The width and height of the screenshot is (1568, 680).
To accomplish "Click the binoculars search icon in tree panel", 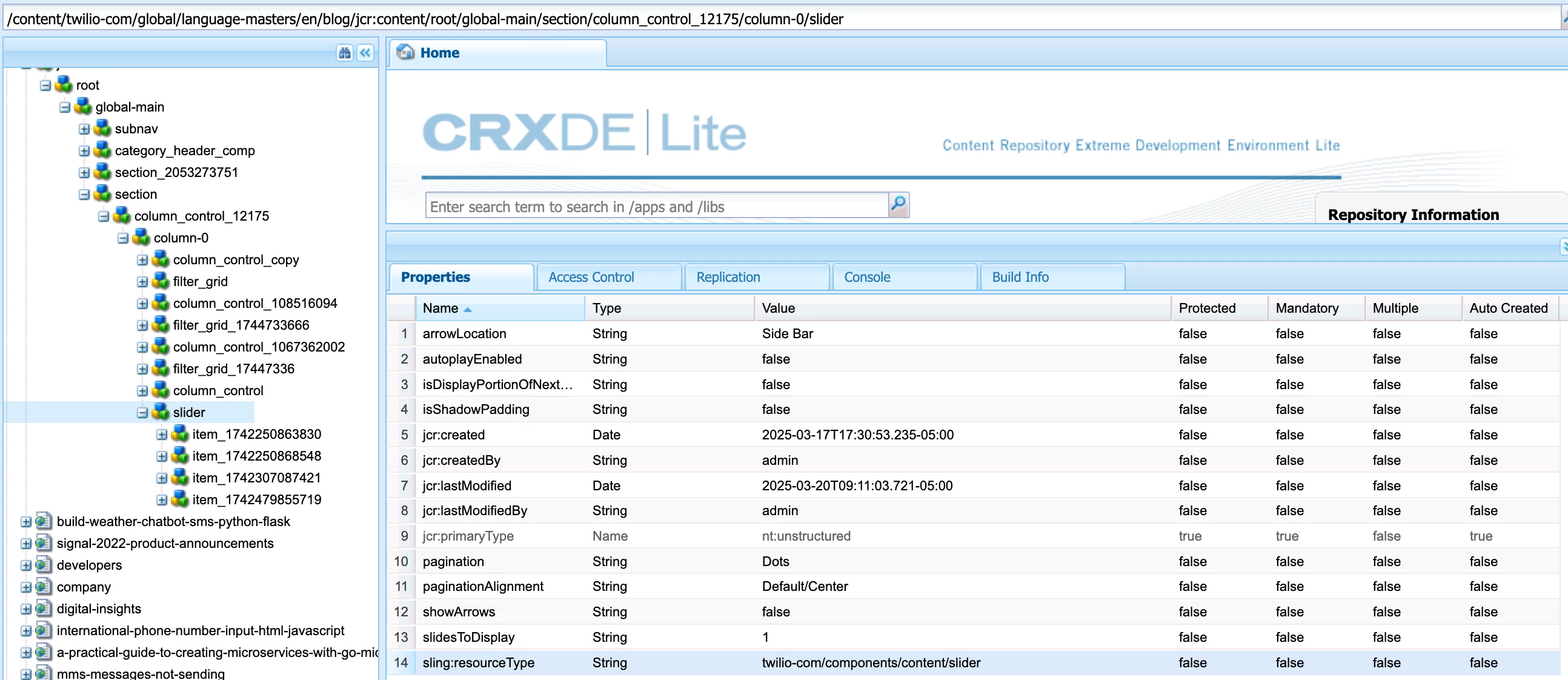I will point(345,53).
